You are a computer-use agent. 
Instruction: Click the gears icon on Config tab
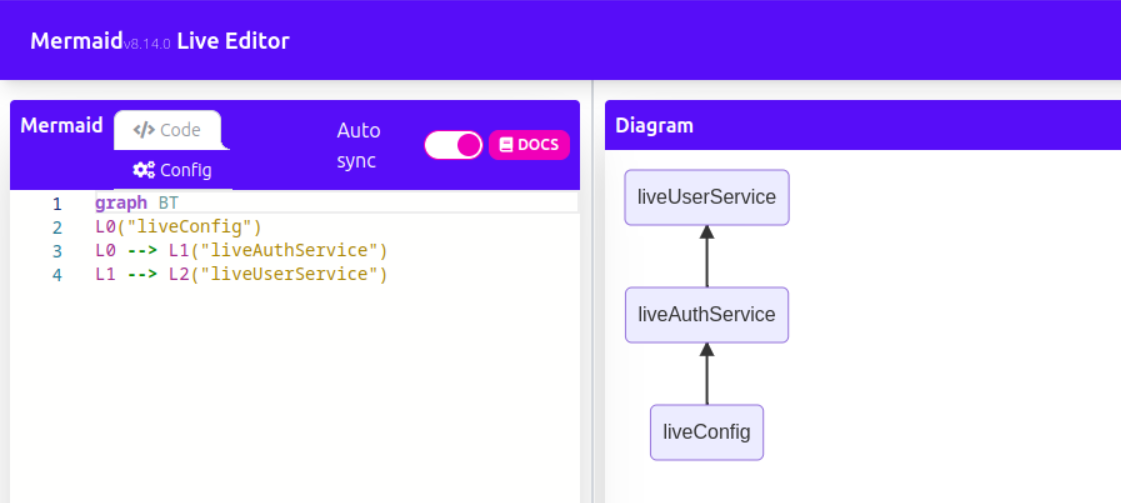click(x=144, y=170)
